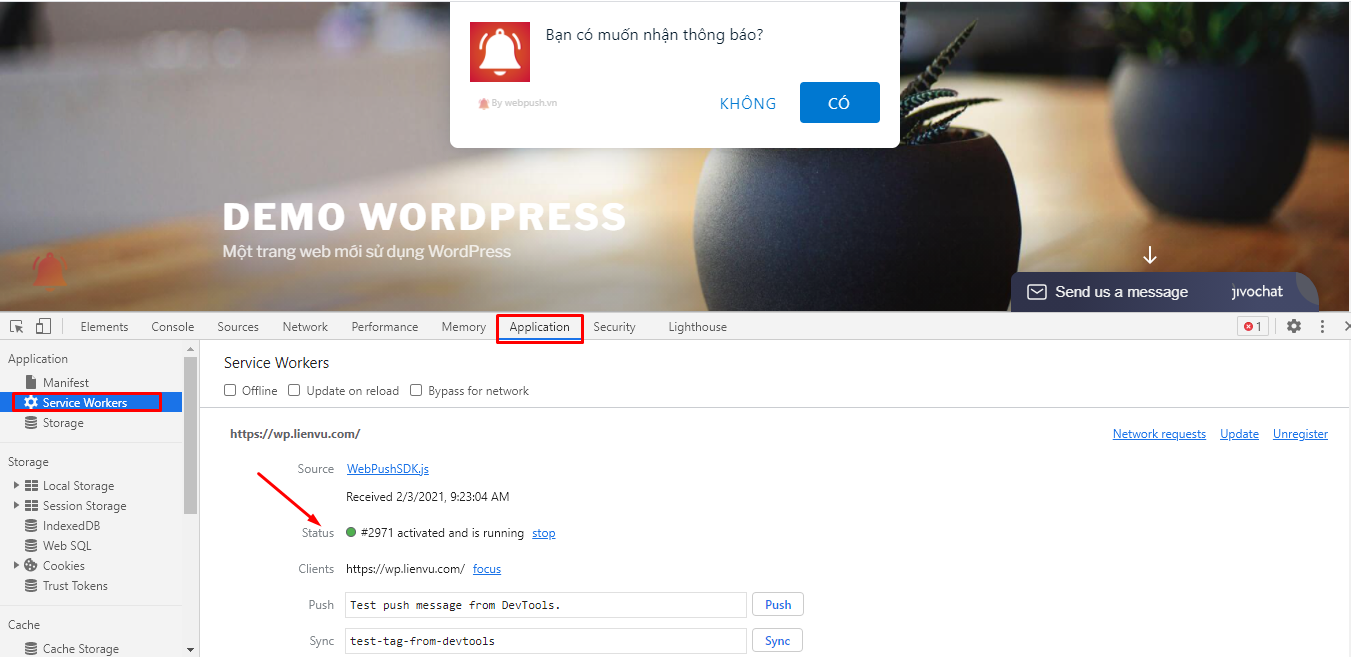This screenshot has height=657, width=1351.
Task: Click the bold 'https://wp.lienvu.com/' origin heading
Action: click(295, 434)
